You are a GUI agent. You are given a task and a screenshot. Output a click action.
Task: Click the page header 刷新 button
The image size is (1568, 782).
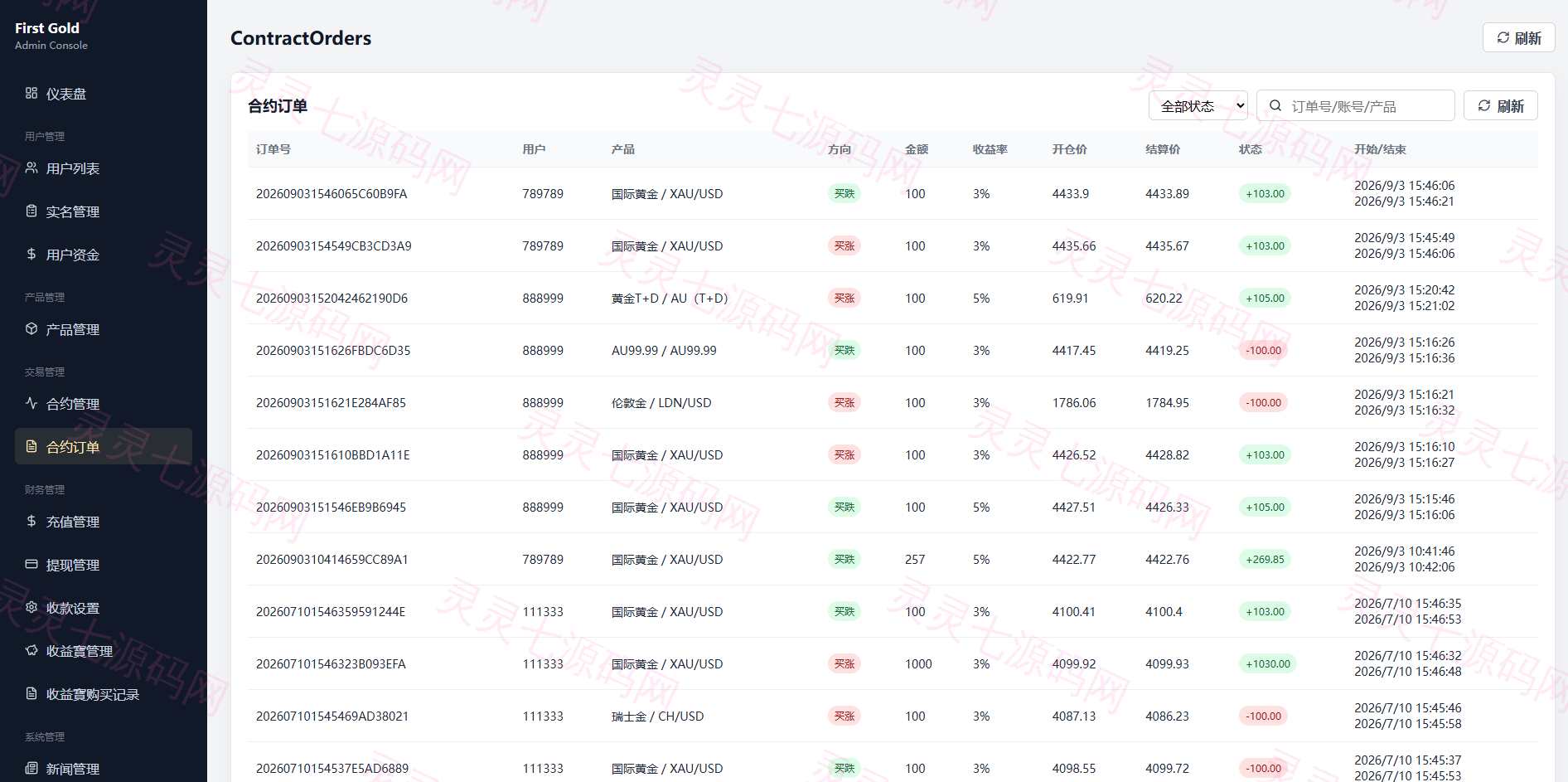pos(1518,37)
